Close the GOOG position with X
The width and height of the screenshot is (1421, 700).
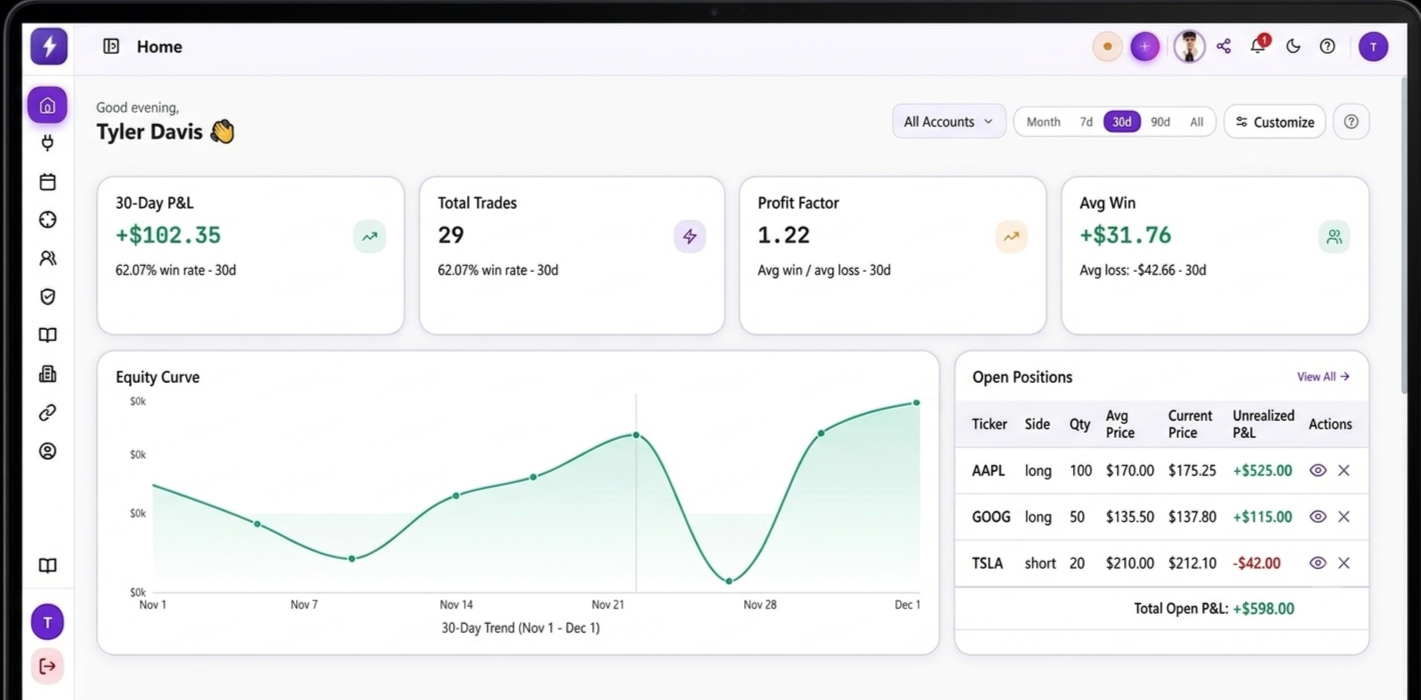1344,517
